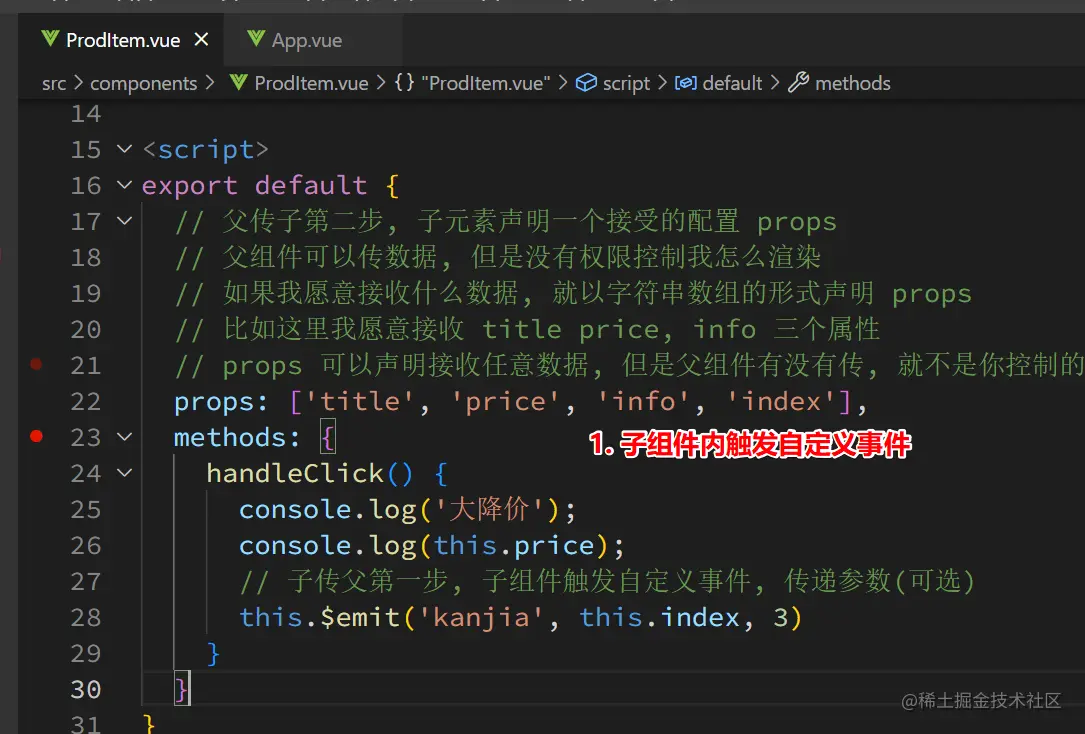Select the wrench icon beside methods in breadcrumb

[x=799, y=83]
